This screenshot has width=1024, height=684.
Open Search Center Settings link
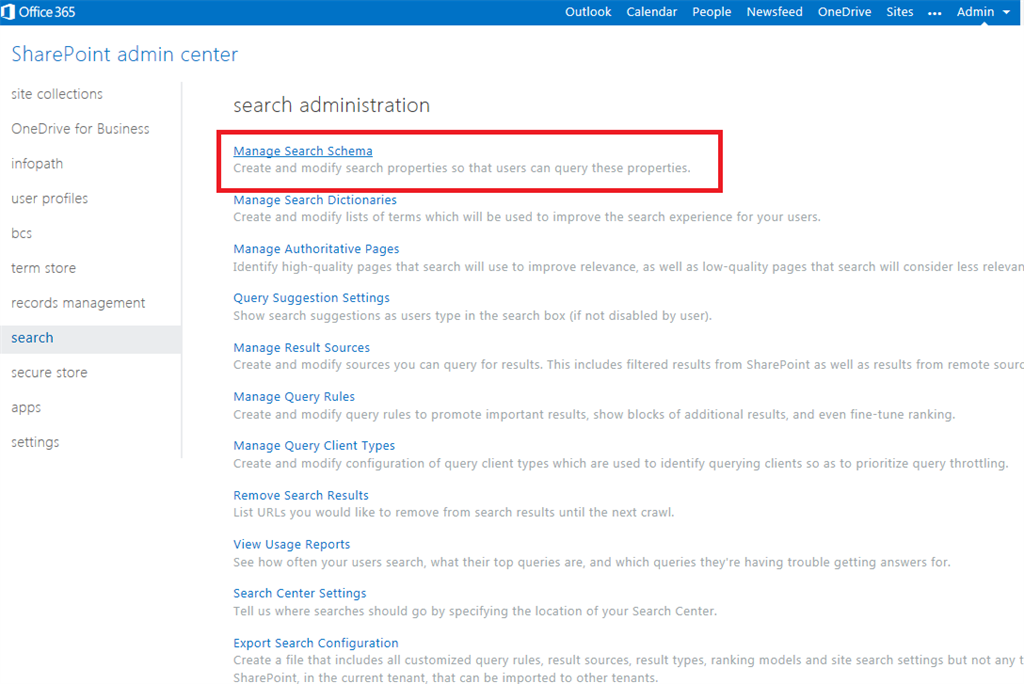(300, 593)
